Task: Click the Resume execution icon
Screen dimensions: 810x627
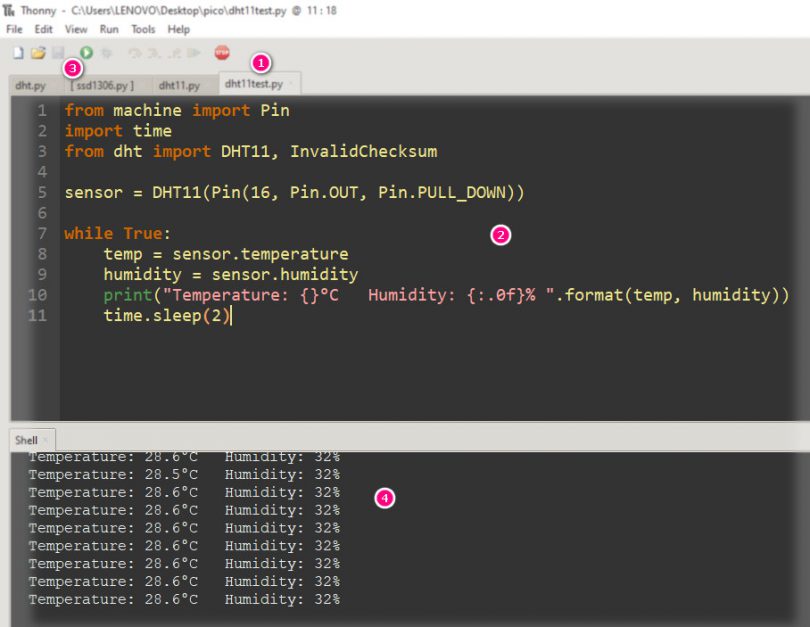Action: (195, 52)
